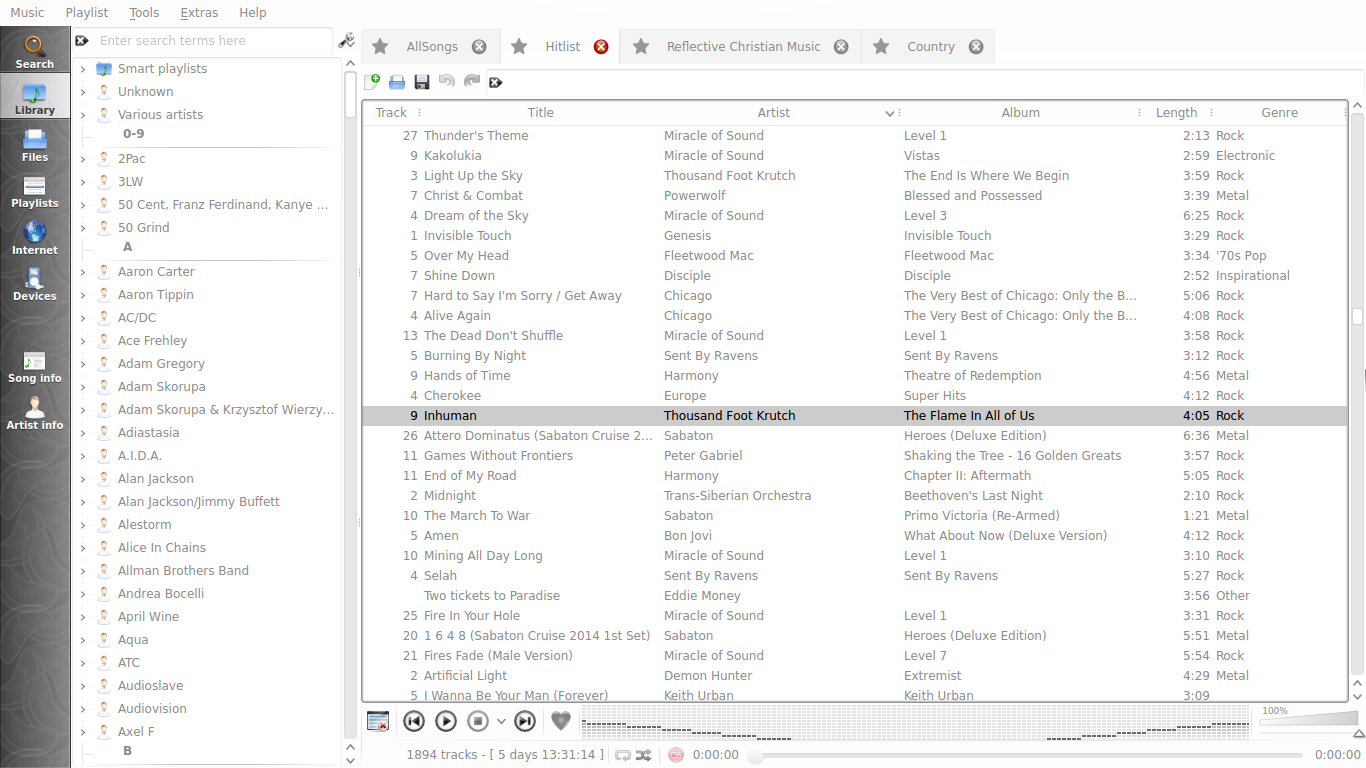1366x768 pixels.
Task: Close the Reflective Christian Music tab
Action: (x=841, y=47)
